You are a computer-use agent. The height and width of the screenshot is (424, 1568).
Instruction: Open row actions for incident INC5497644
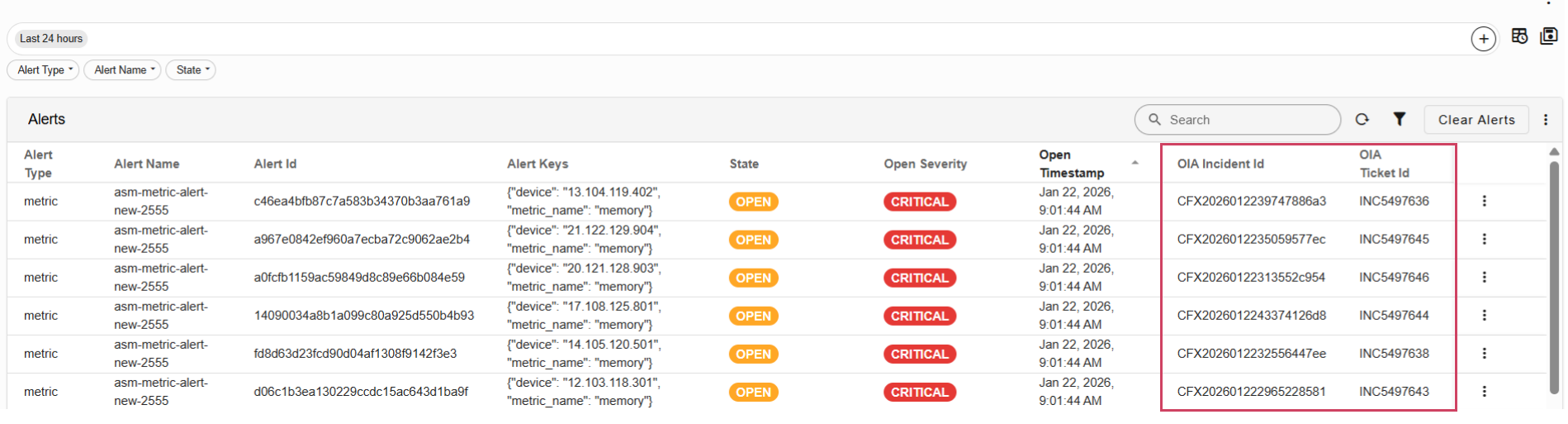(x=1484, y=315)
